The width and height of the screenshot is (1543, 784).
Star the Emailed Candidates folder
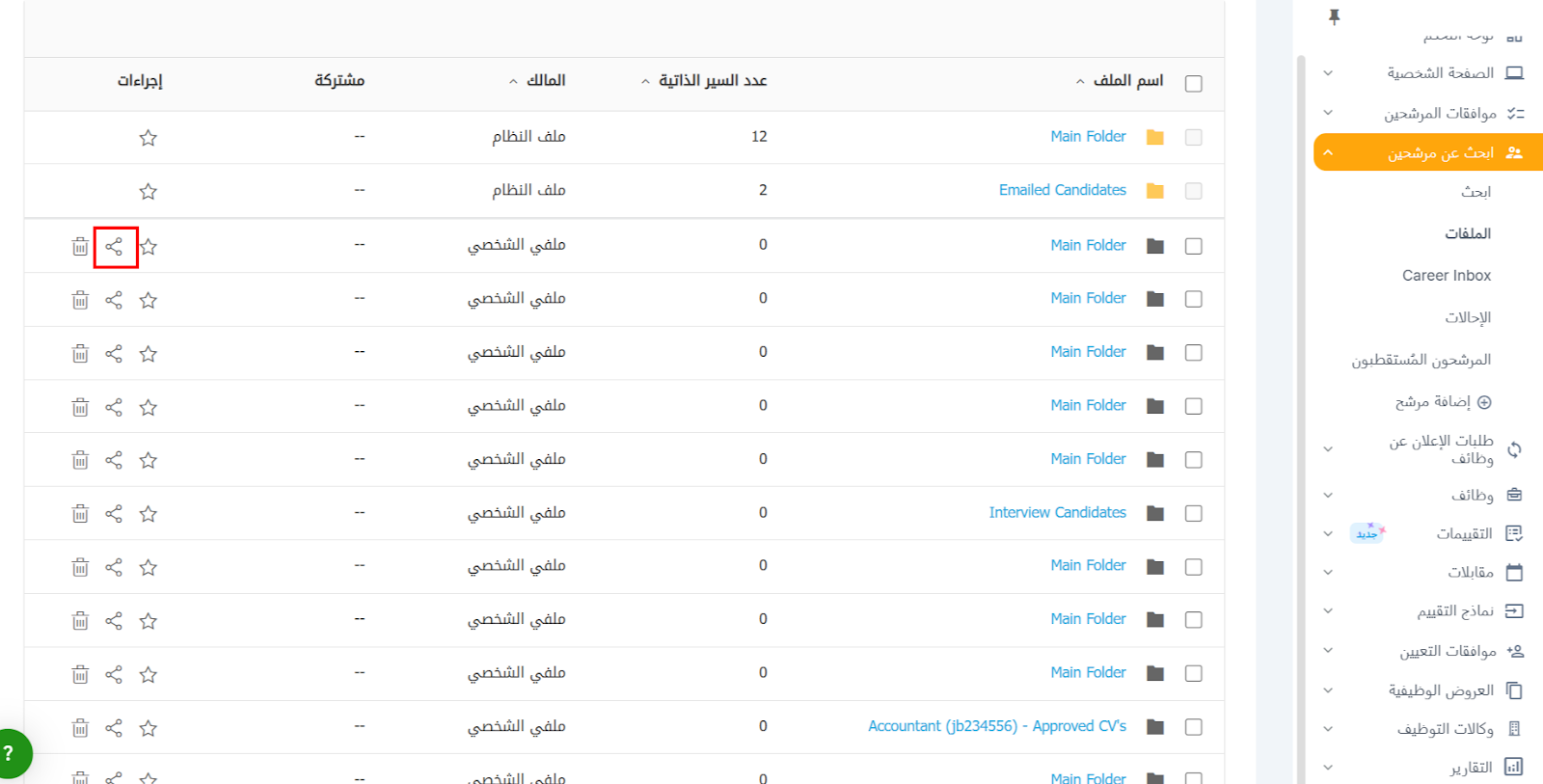(x=148, y=191)
